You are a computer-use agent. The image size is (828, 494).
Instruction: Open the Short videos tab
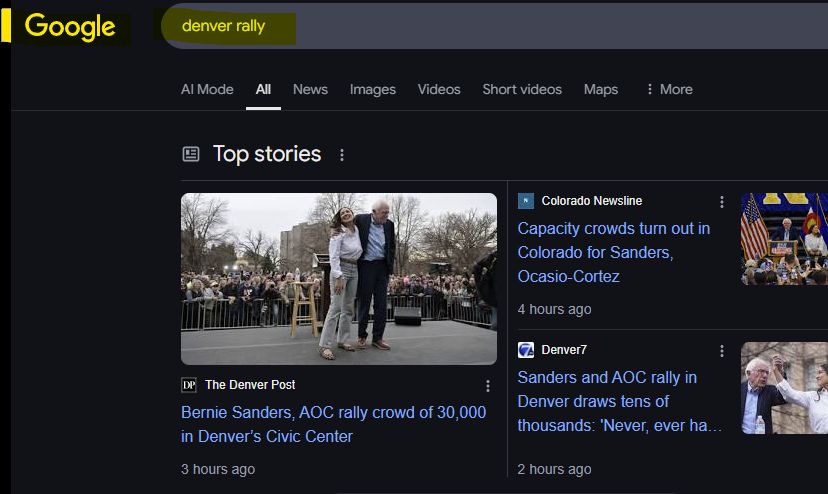(x=522, y=89)
